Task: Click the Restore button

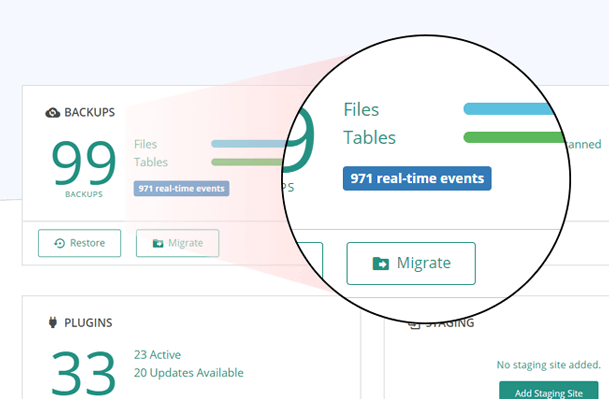Action: tap(80, 243)
